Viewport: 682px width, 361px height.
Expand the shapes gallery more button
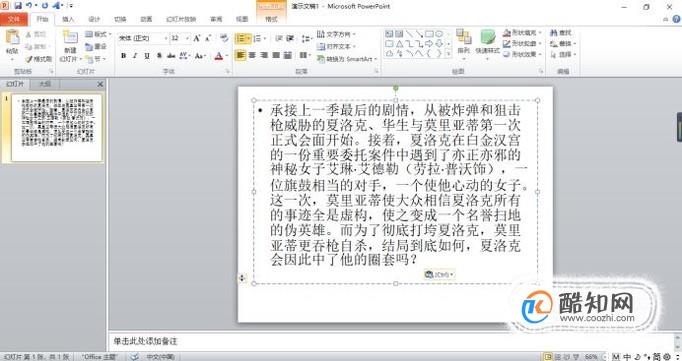click(448, 54)
